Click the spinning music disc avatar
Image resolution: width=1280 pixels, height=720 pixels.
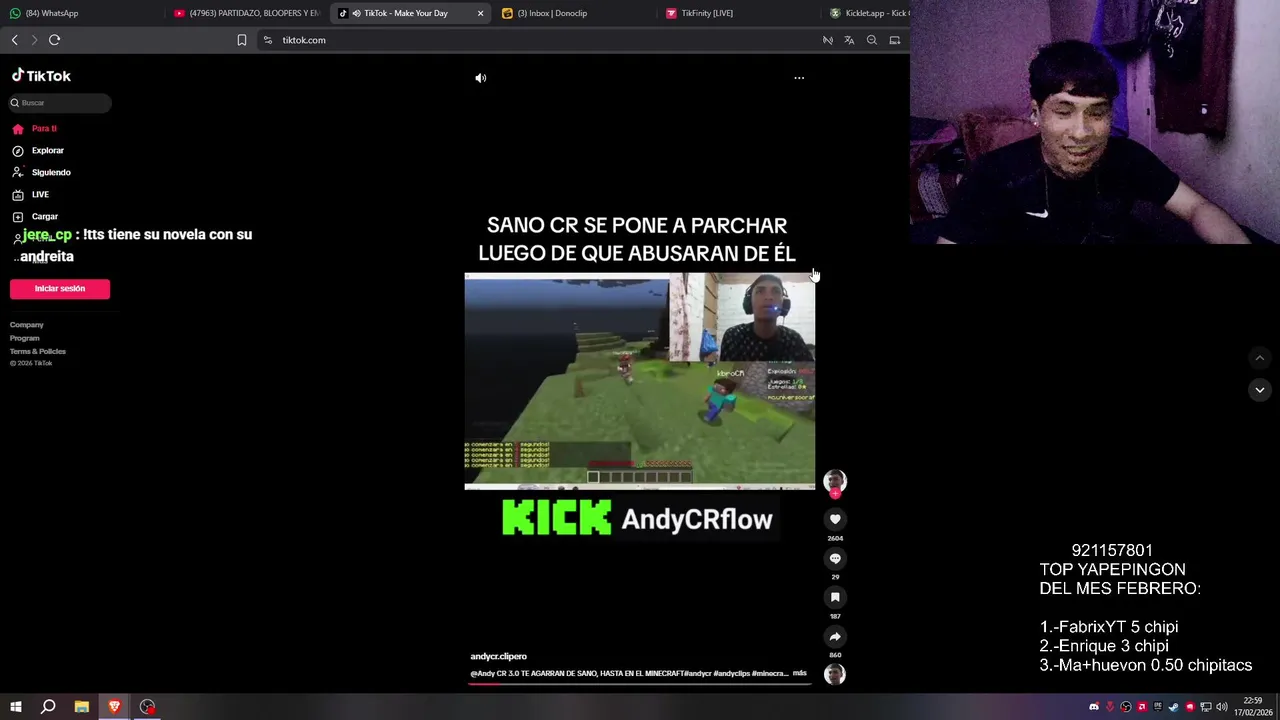[835, 674]
